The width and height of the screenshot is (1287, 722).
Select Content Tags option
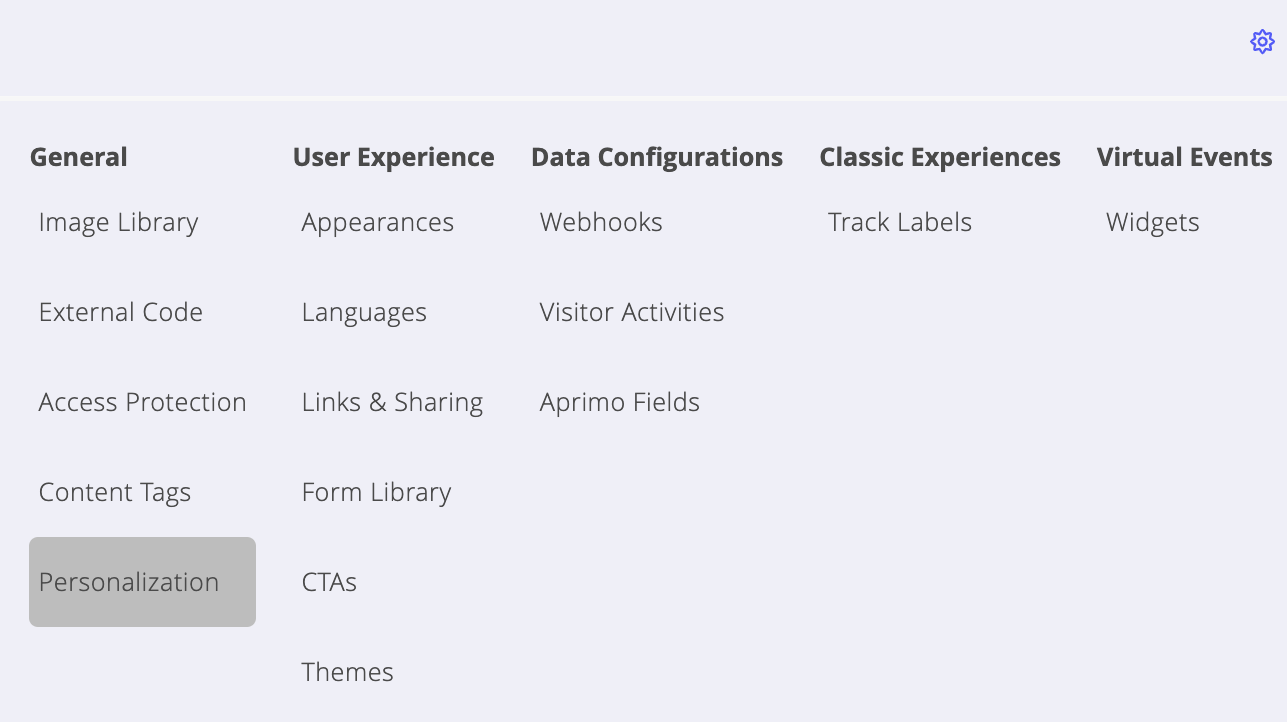tap(114, 492)
